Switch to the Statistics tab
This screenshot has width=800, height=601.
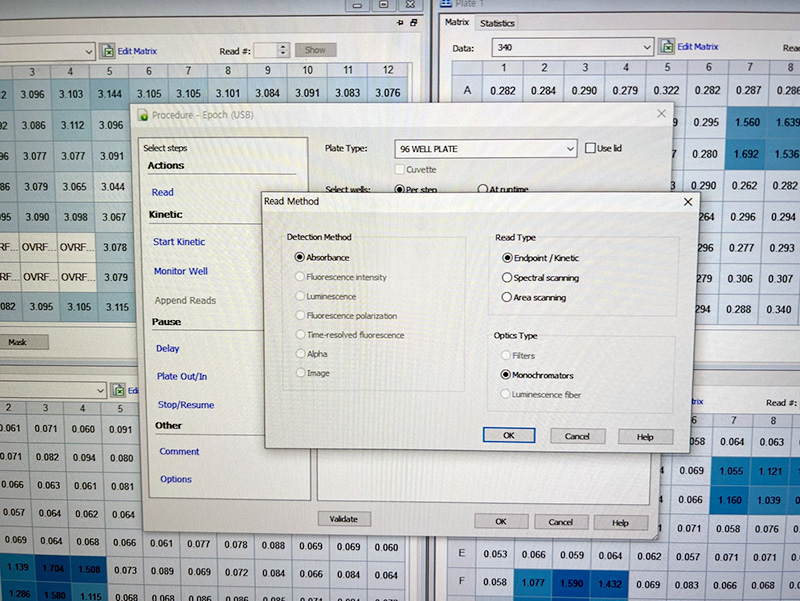click(x=497, y=23)
